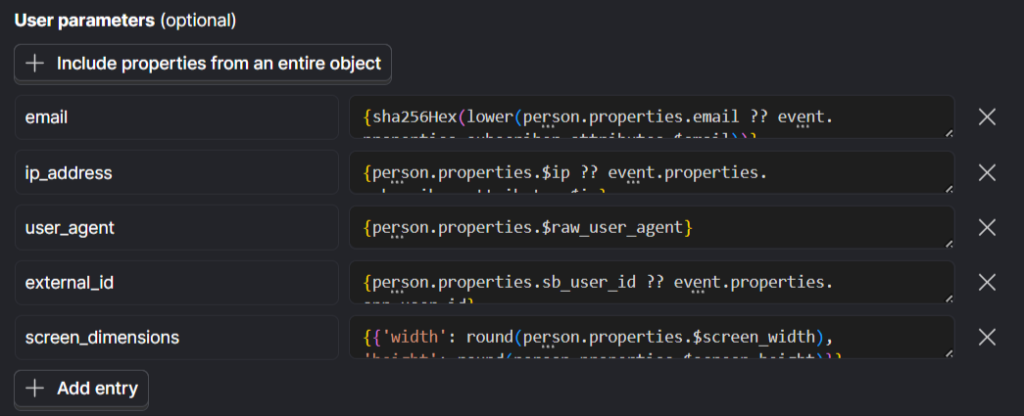The height and width of the screenshot is (416, 1024).
Task: Select the user_agent key name field
Action: (x=177, y=227)
